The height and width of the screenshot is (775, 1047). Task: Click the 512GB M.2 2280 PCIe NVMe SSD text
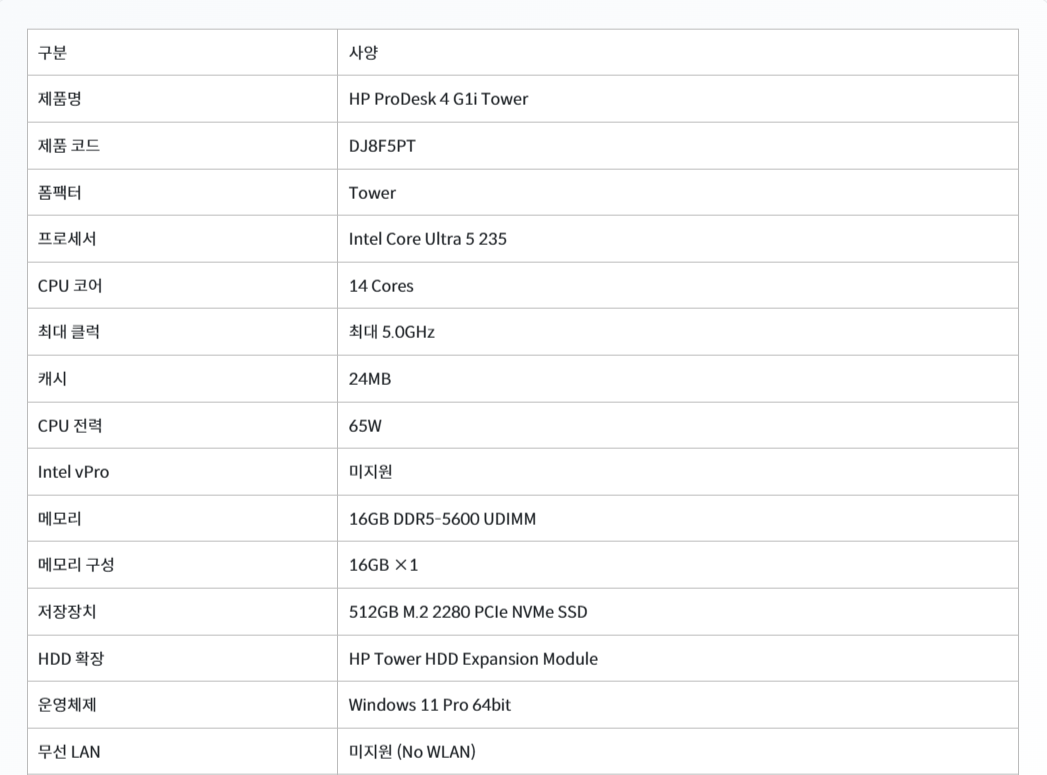pyautogui.click(x=467, y=611)
